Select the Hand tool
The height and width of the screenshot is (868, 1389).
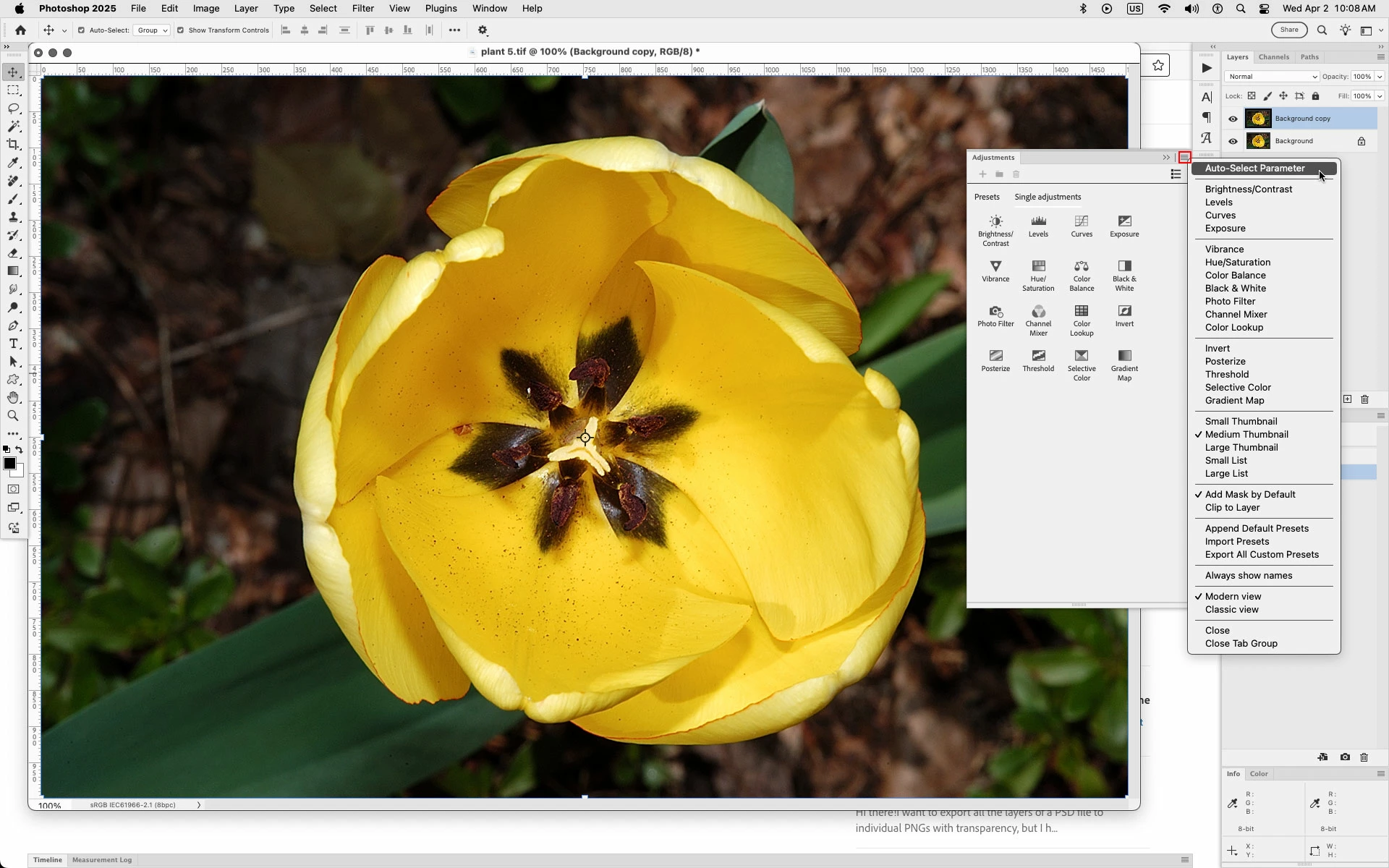[x=13, y=398]
